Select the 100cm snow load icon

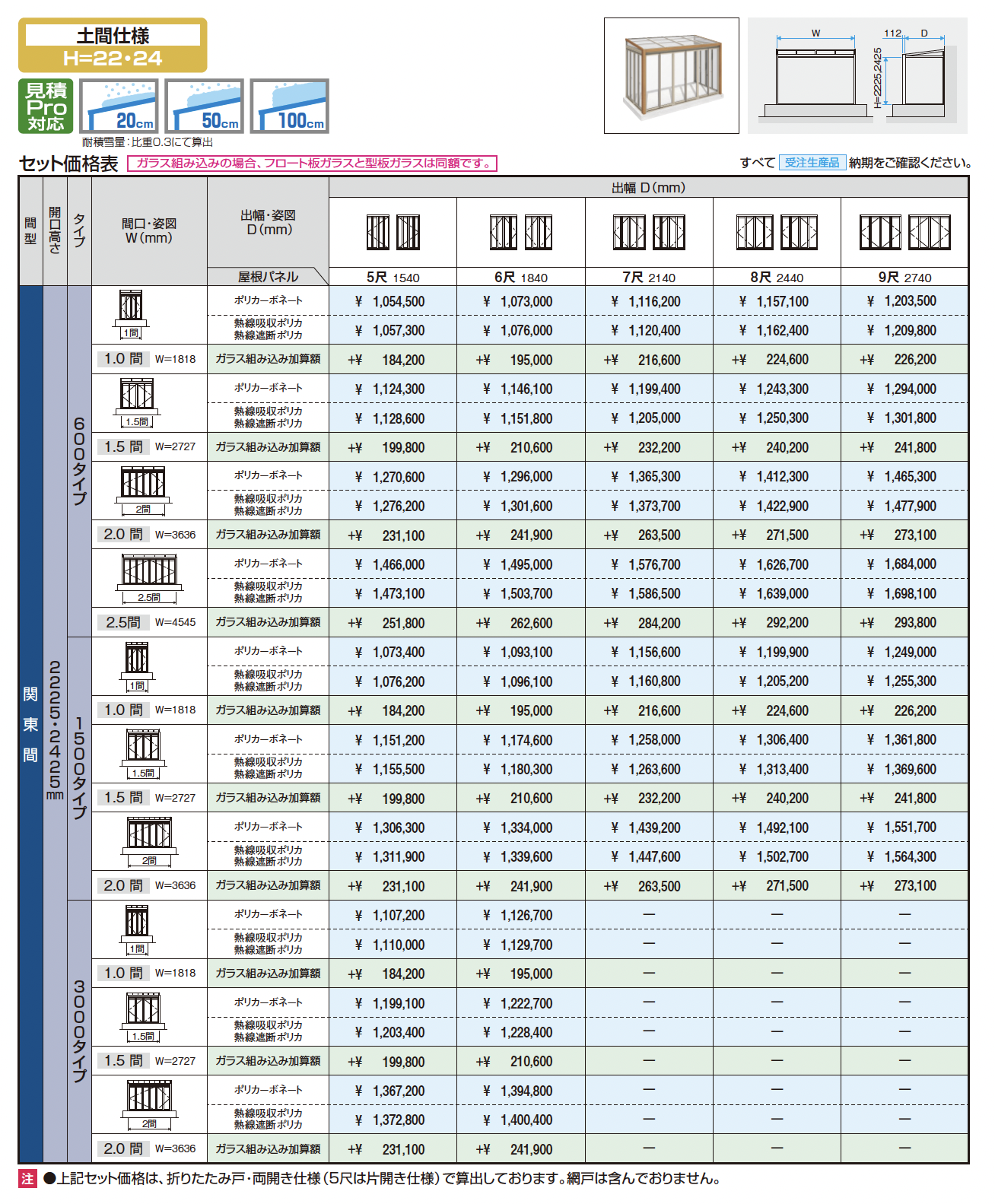pyautogui.click(x=290, y=106)
